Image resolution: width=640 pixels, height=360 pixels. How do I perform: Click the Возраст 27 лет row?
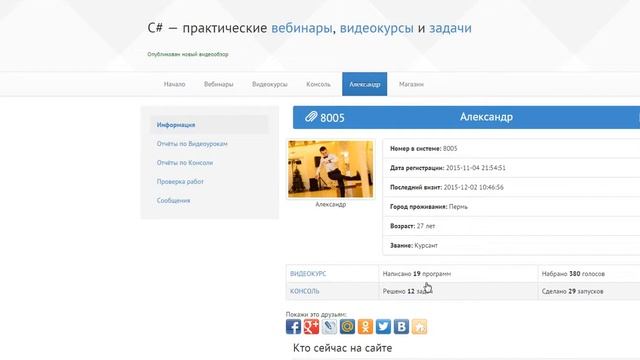511,226
